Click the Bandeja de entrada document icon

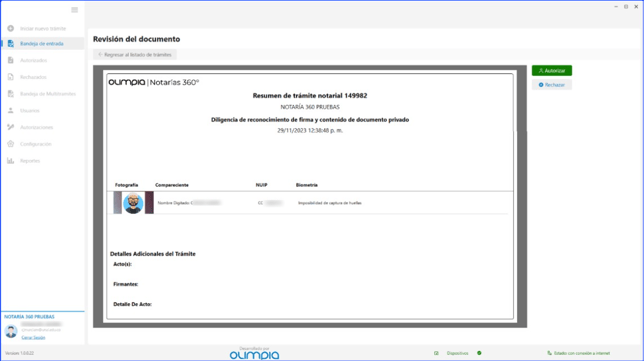11,44
